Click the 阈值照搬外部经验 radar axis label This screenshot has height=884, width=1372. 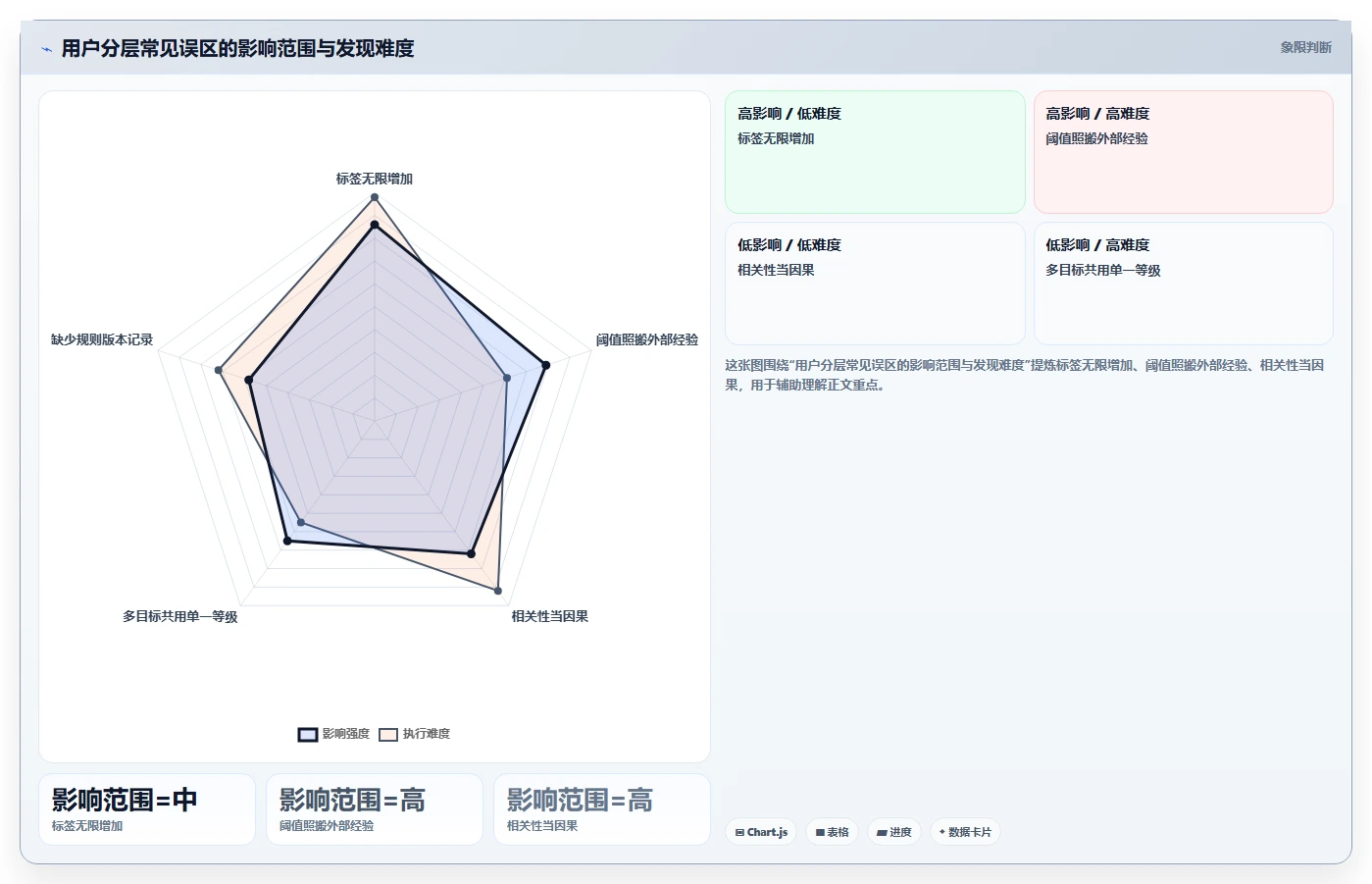tap(647, 339)
